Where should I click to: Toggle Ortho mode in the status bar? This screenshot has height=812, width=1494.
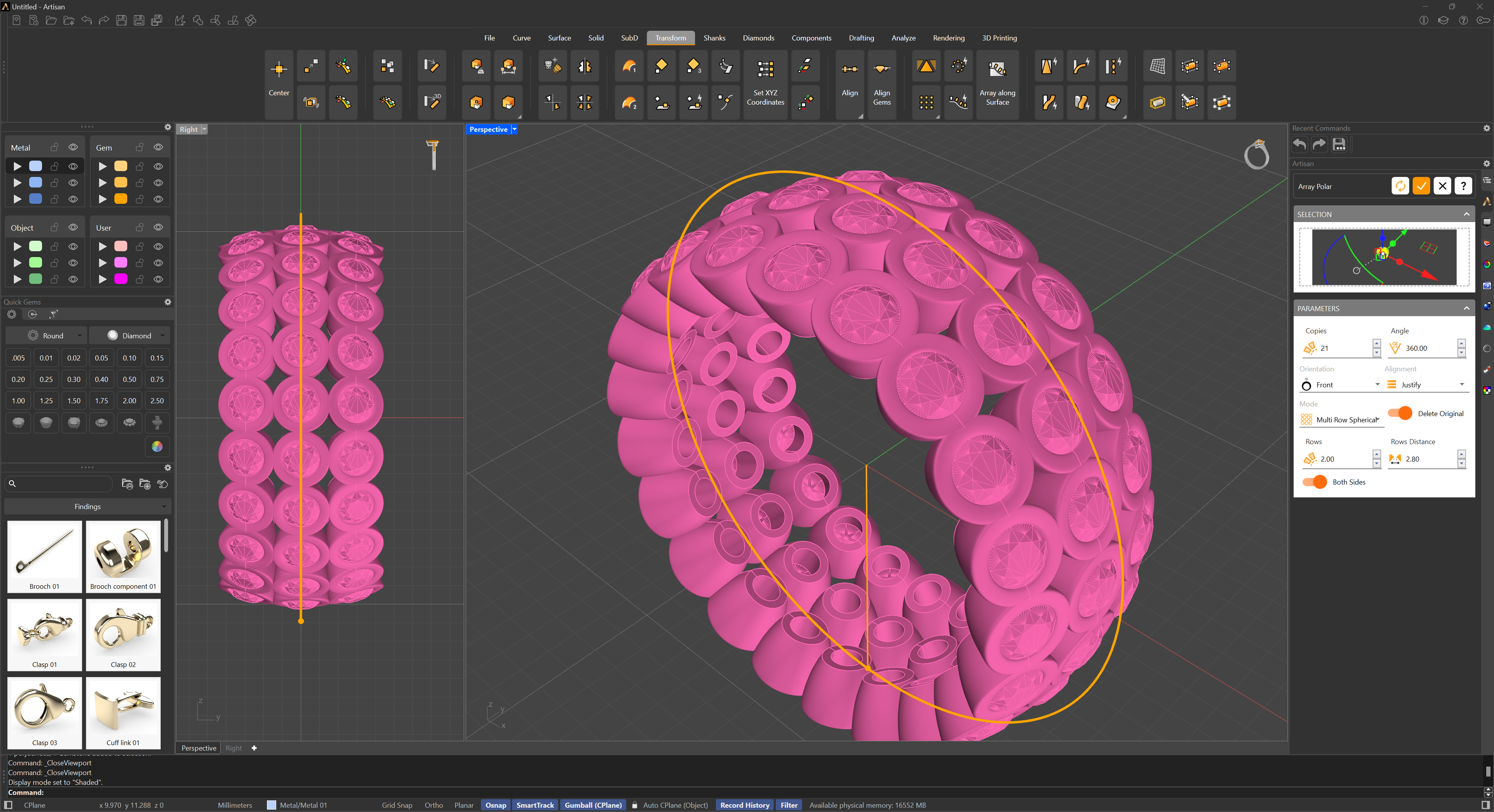click(x=433, y=805)
